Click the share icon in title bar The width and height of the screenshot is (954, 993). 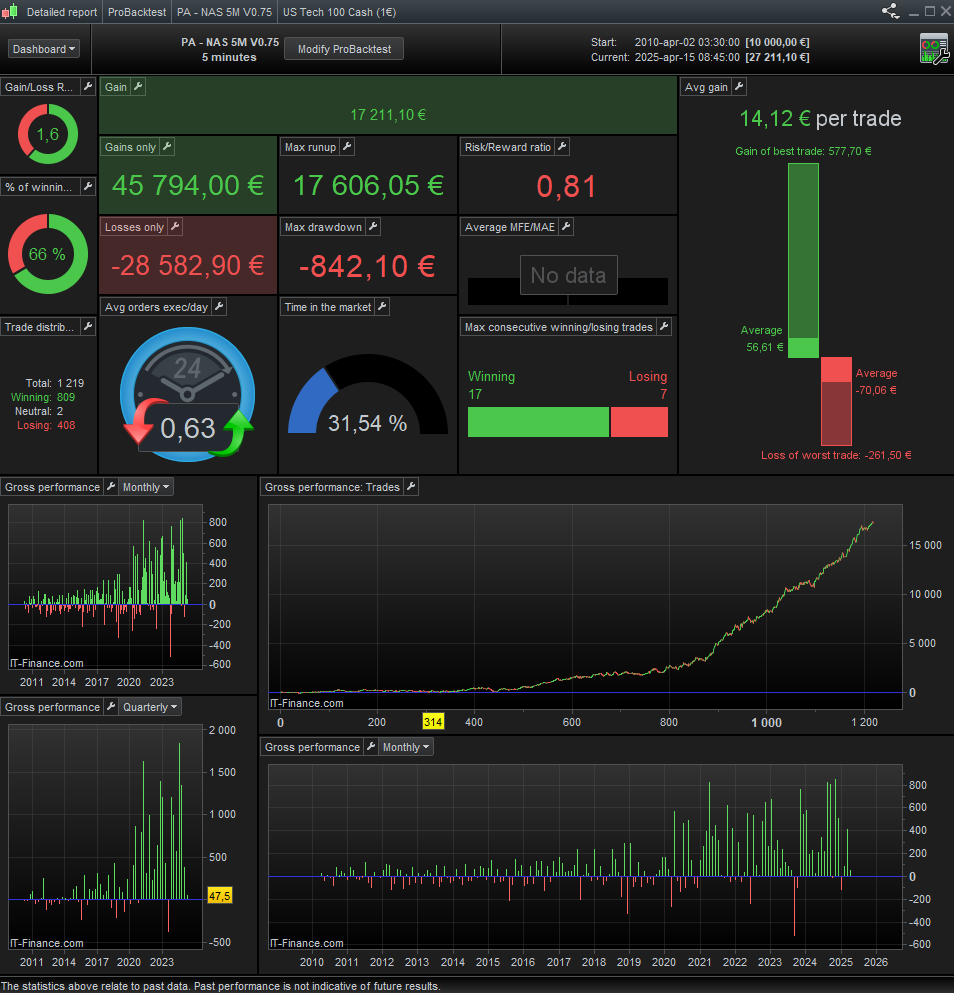coord(889,12)
